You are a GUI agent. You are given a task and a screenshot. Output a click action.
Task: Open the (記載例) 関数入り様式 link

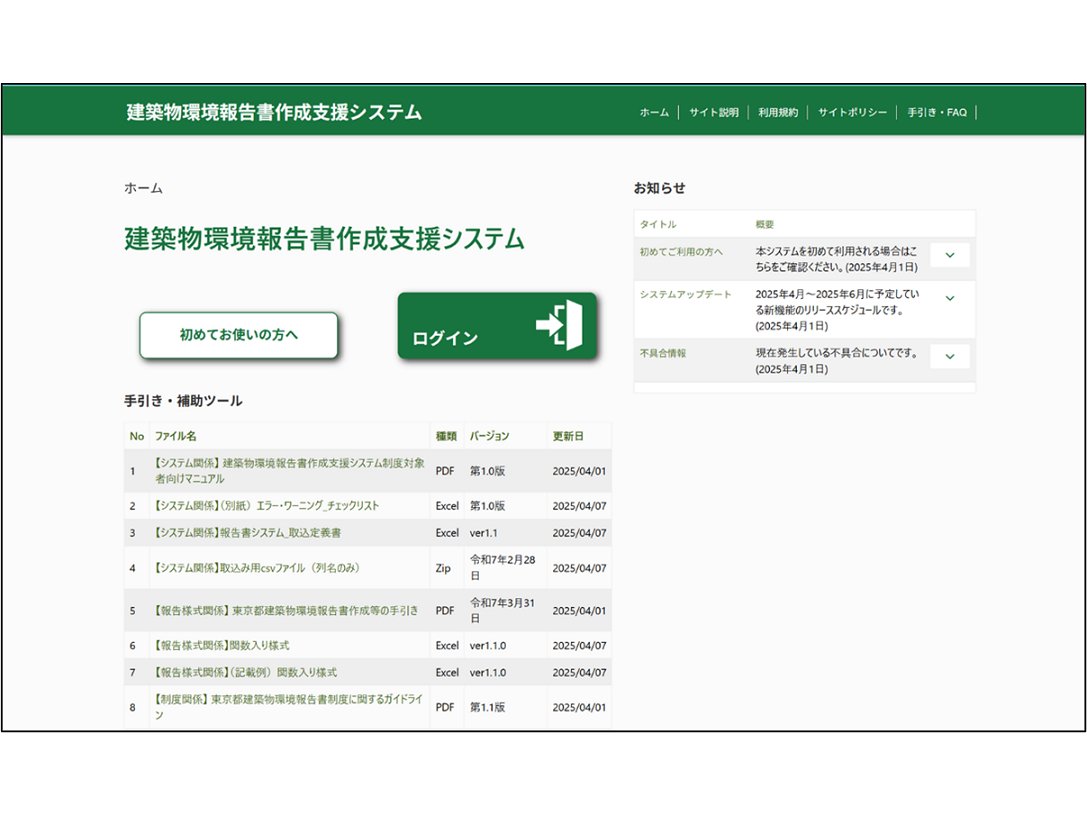[x=245, y=672]
